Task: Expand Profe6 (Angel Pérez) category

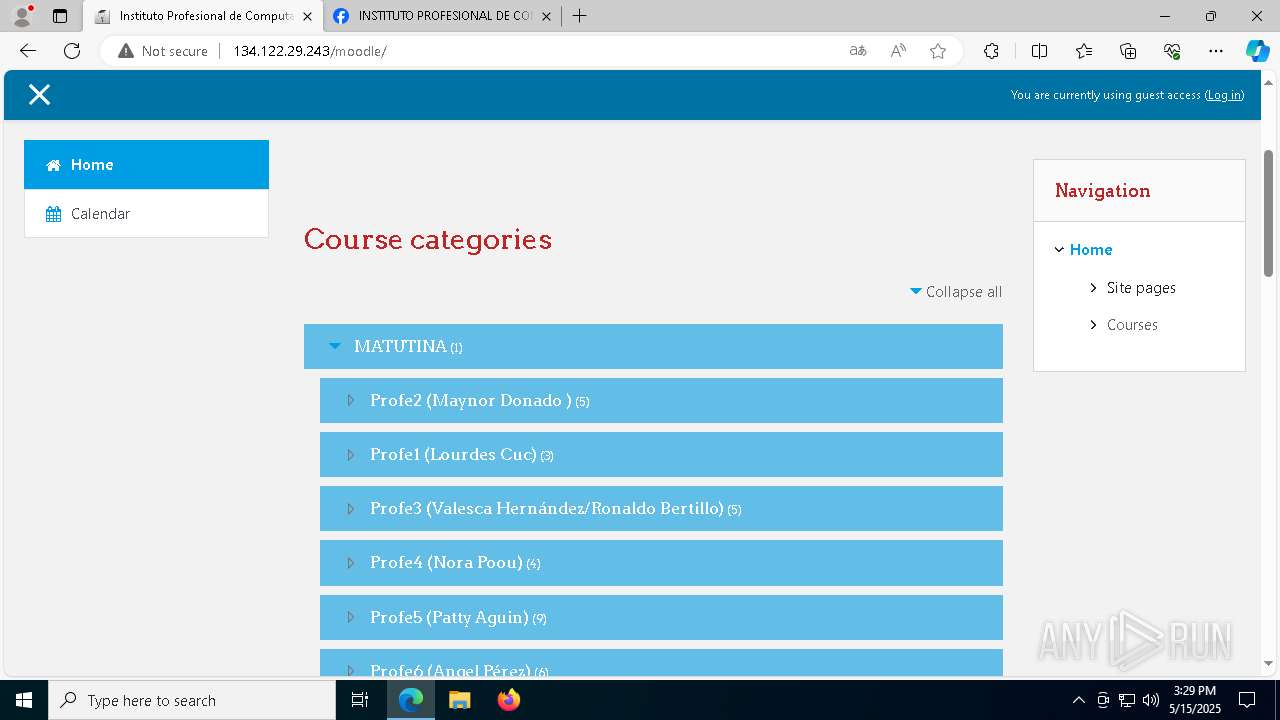Action: [x=350, y=669]
